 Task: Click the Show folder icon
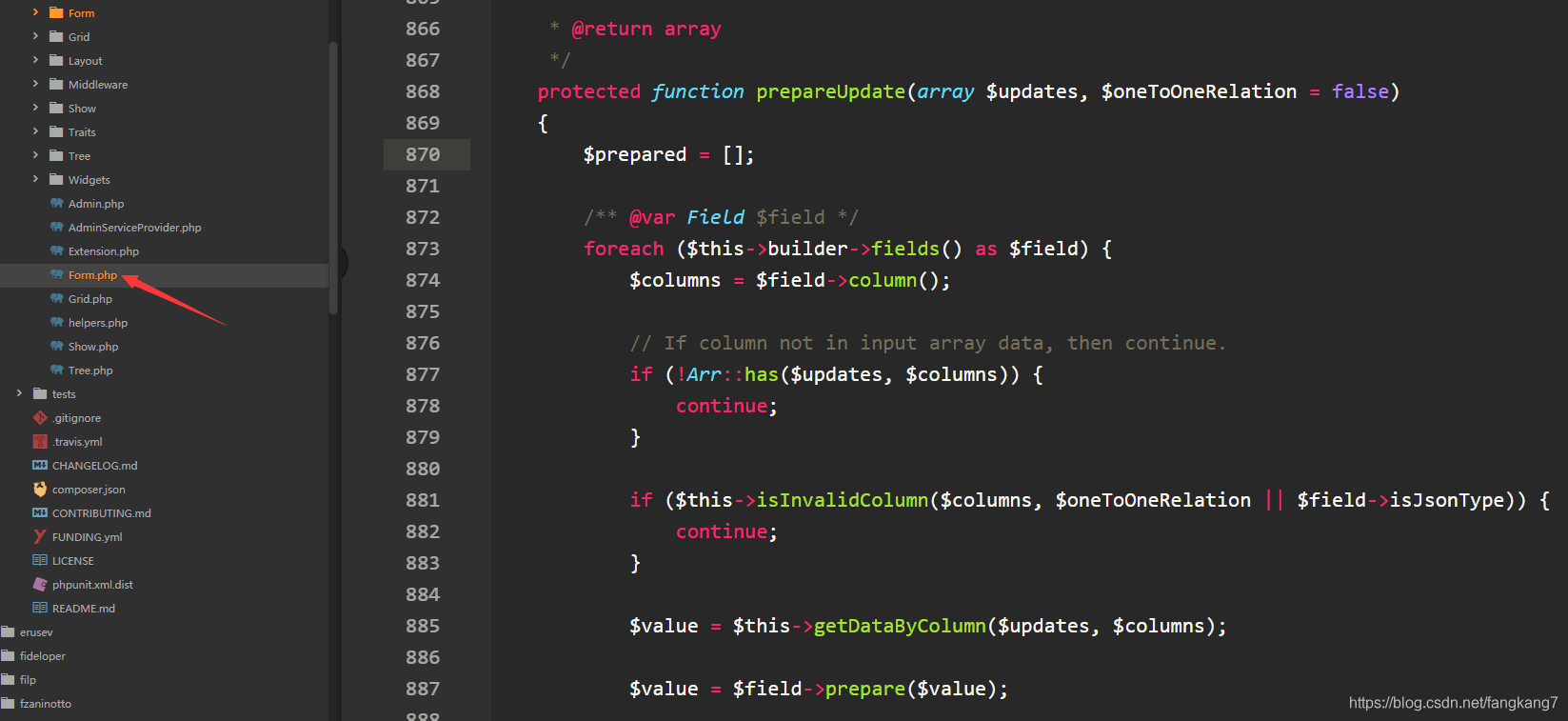click(56, 108)
